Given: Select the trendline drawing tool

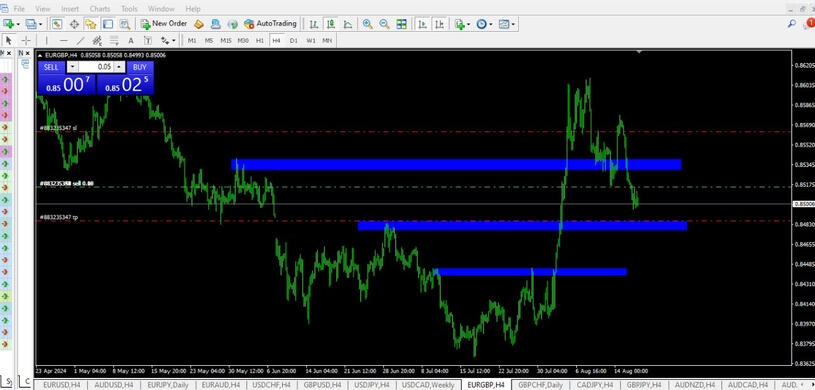Looking at the screenshot, I should [x=81, y=40].
